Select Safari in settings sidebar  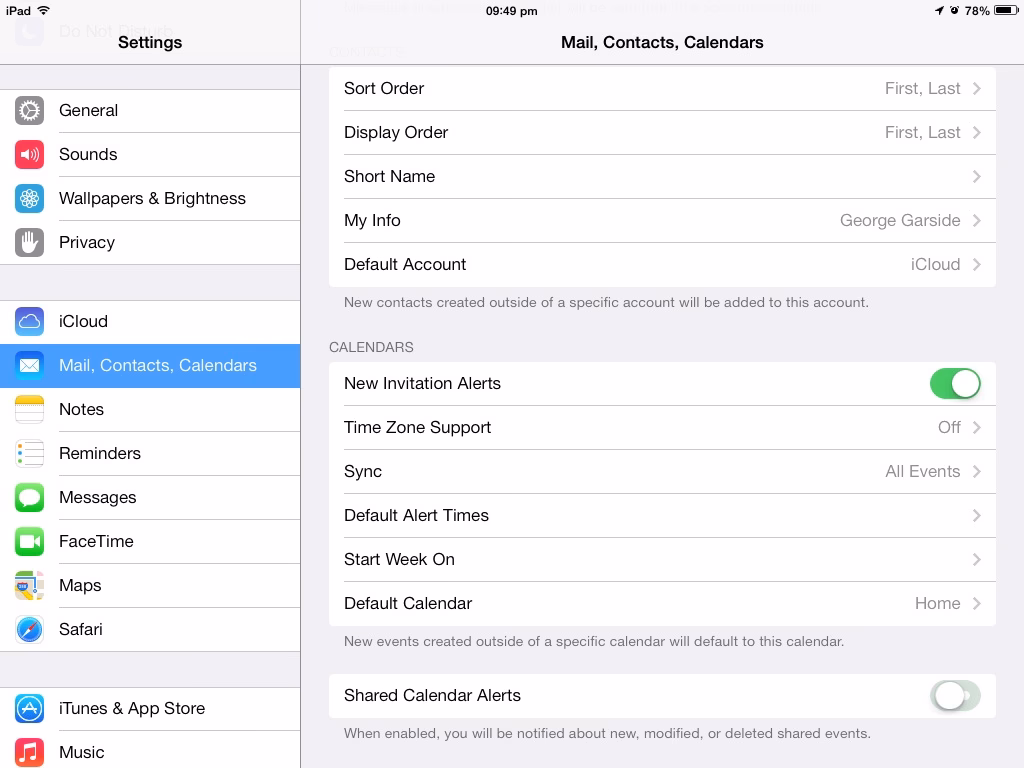pyautogui.click(x=150, y=630)
